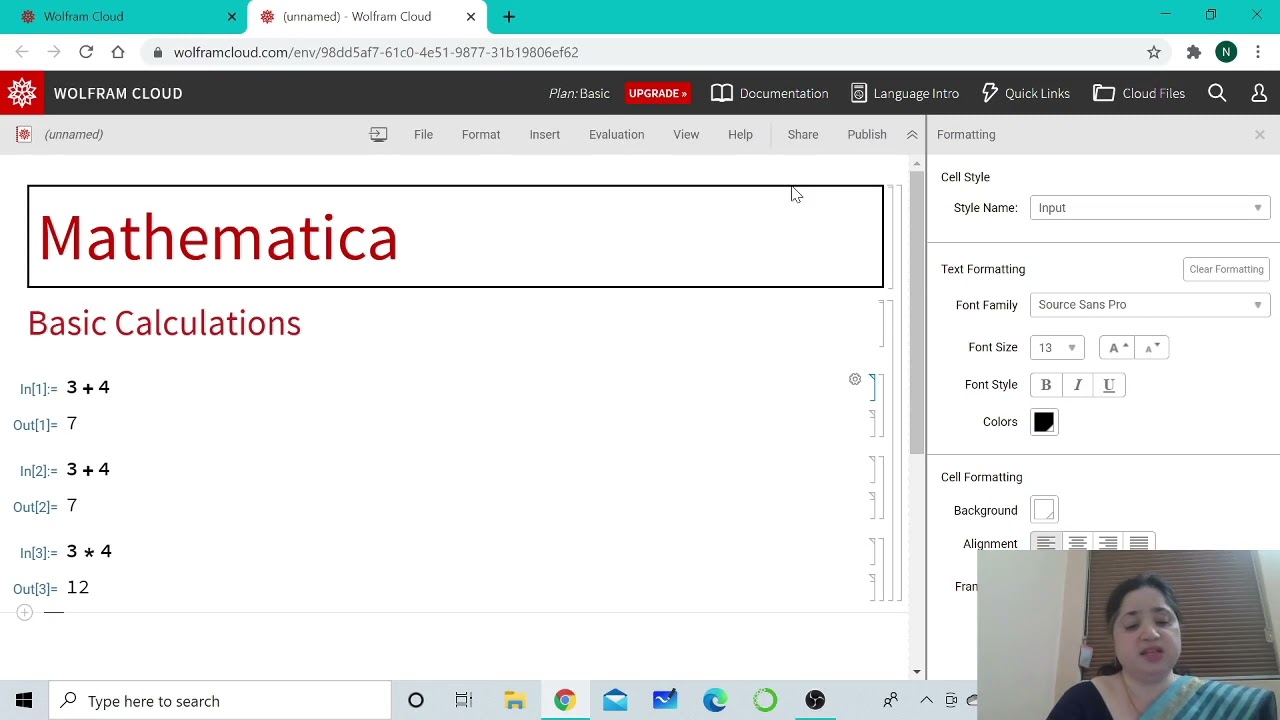Go to browser home page

(118, 52)
